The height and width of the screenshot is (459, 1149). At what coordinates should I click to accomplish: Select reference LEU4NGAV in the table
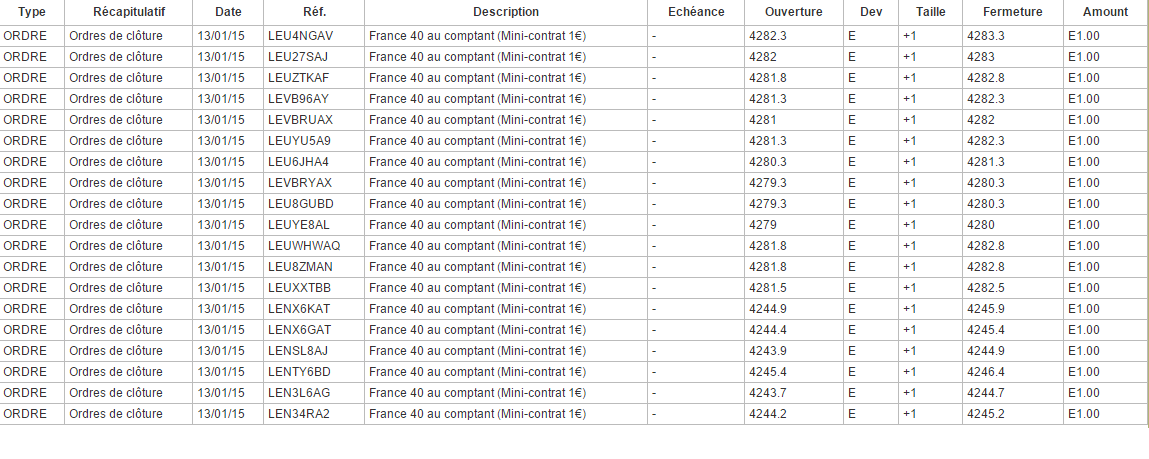point(299,36)
